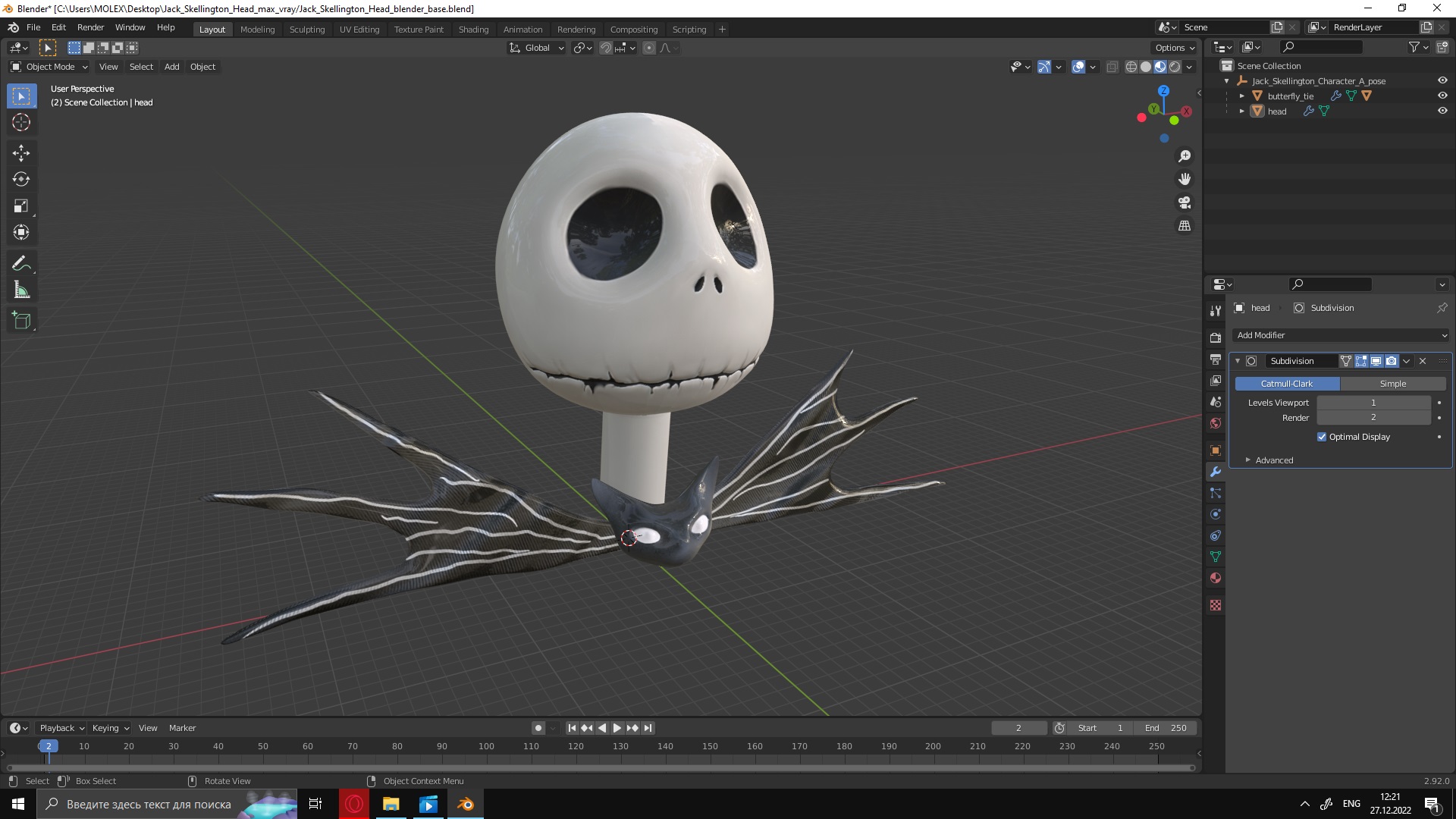
Task: Open the Render menu
Action: pyautogui.click(x=90, y=27)
